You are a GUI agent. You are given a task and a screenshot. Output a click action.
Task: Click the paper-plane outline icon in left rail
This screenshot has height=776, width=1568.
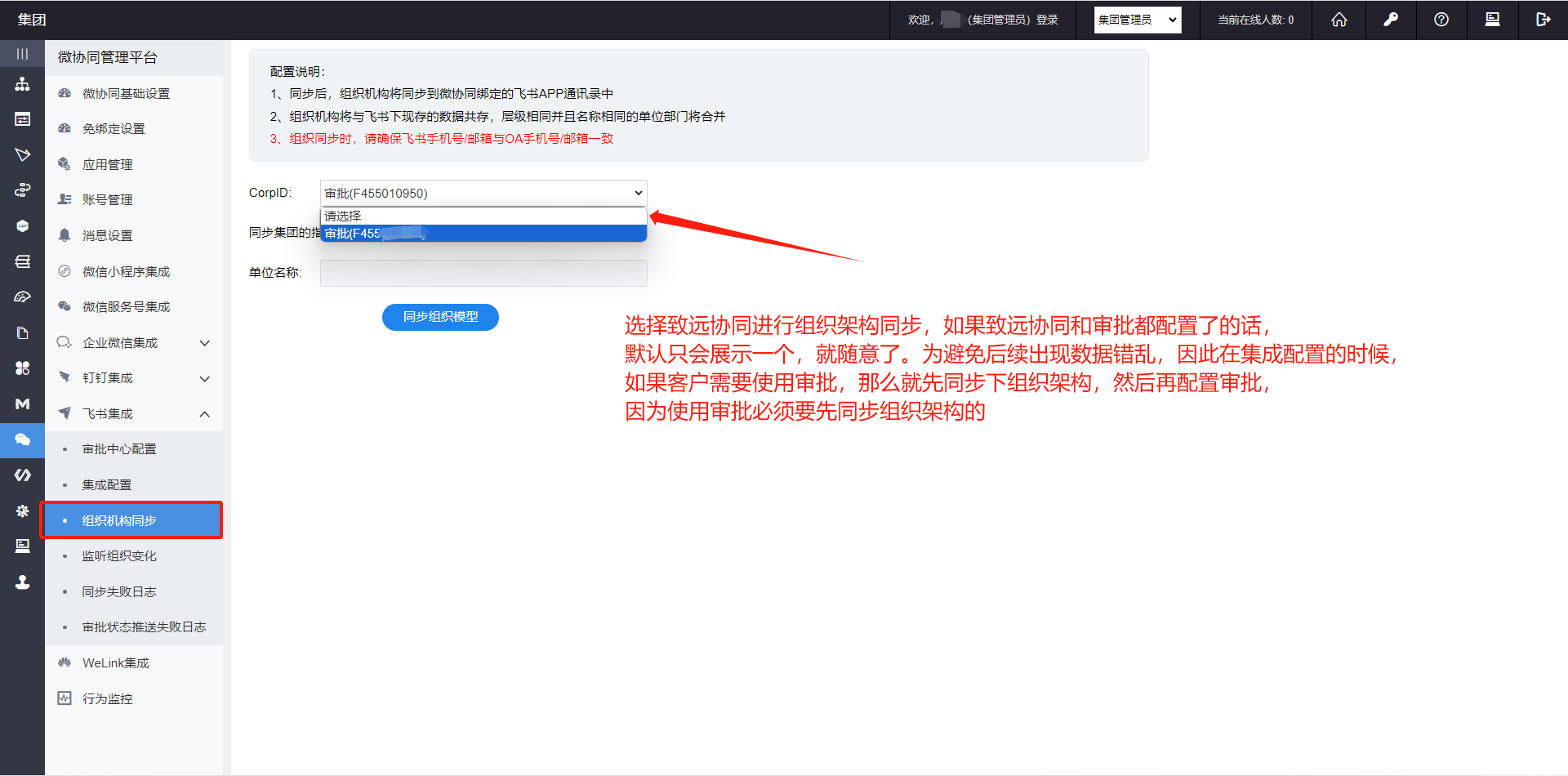pos(22,154)
